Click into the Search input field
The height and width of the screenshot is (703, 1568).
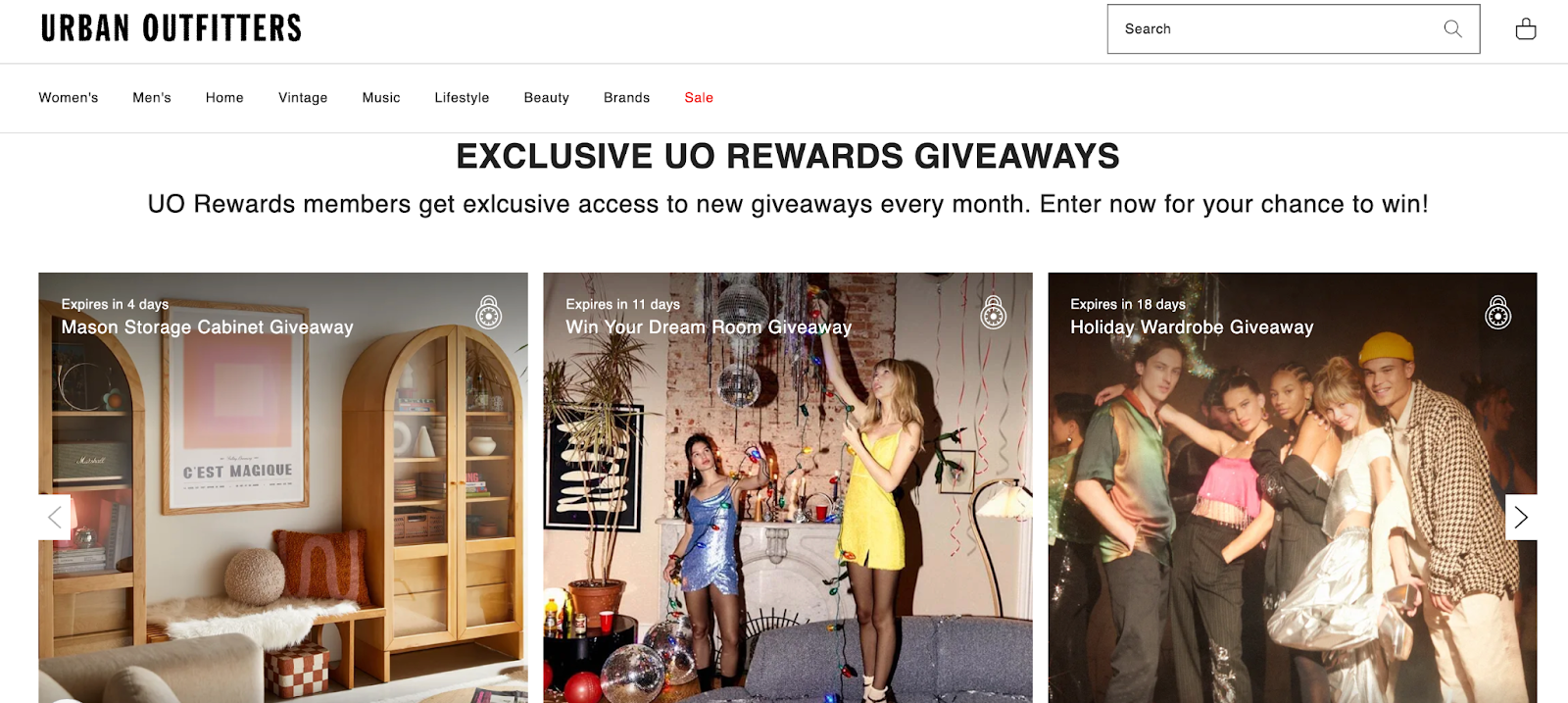click(x=1274, y=29)
